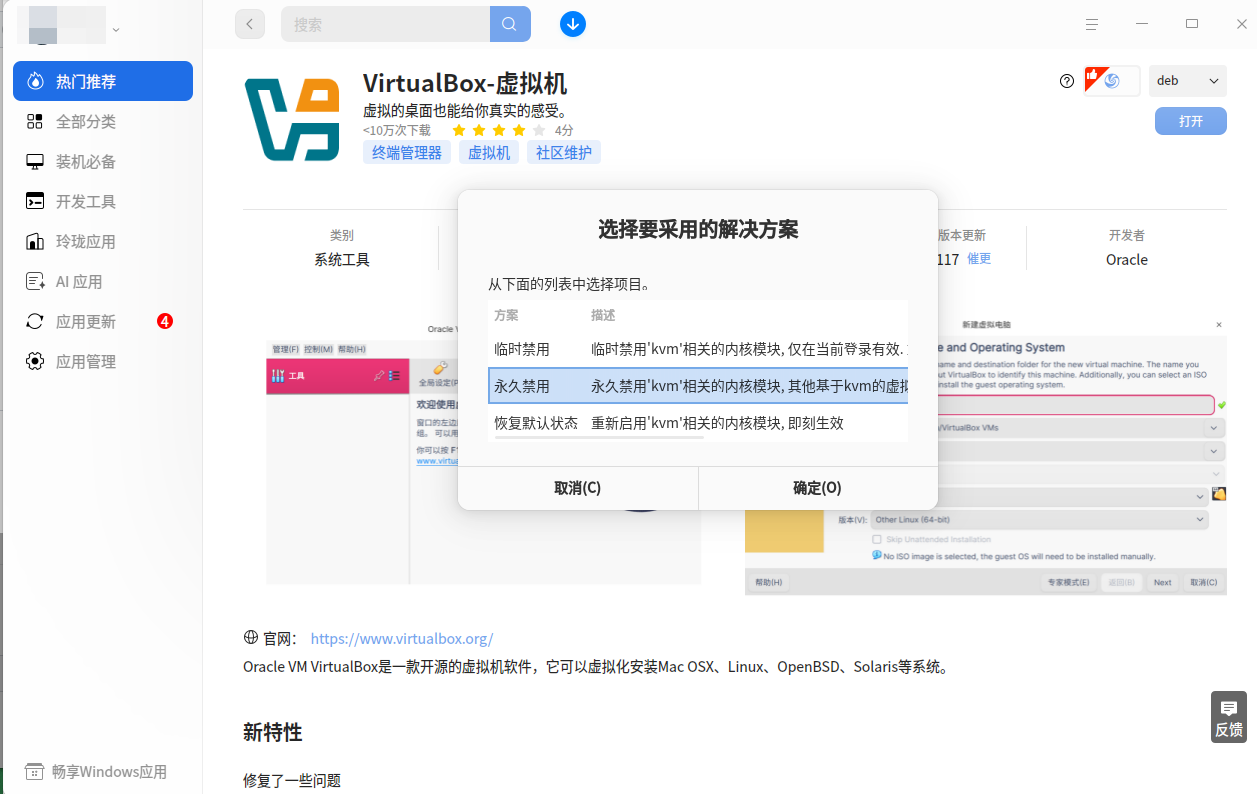Click the feedback 反馈 icon
The width and height of the screenshot is (1257, 794).
1229,717
